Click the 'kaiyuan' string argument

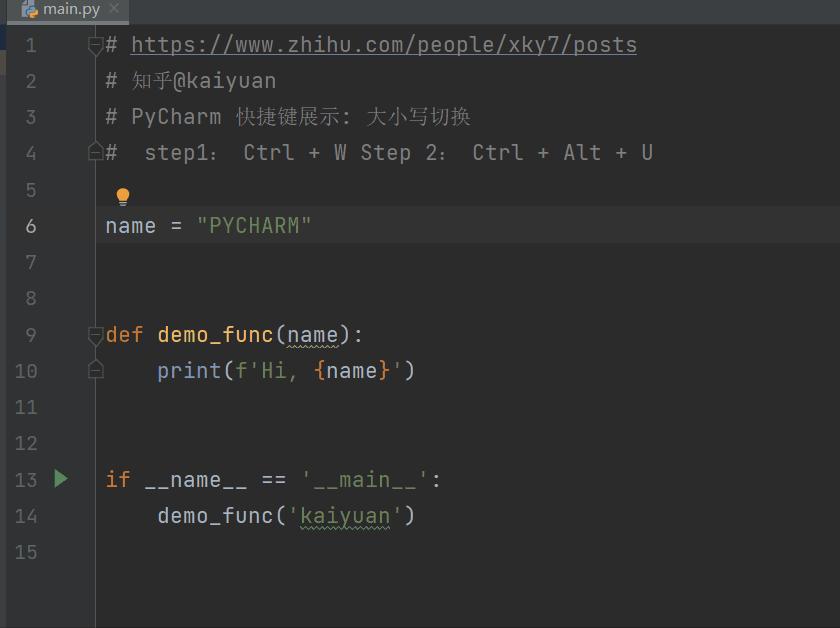(x=344, y=515)
